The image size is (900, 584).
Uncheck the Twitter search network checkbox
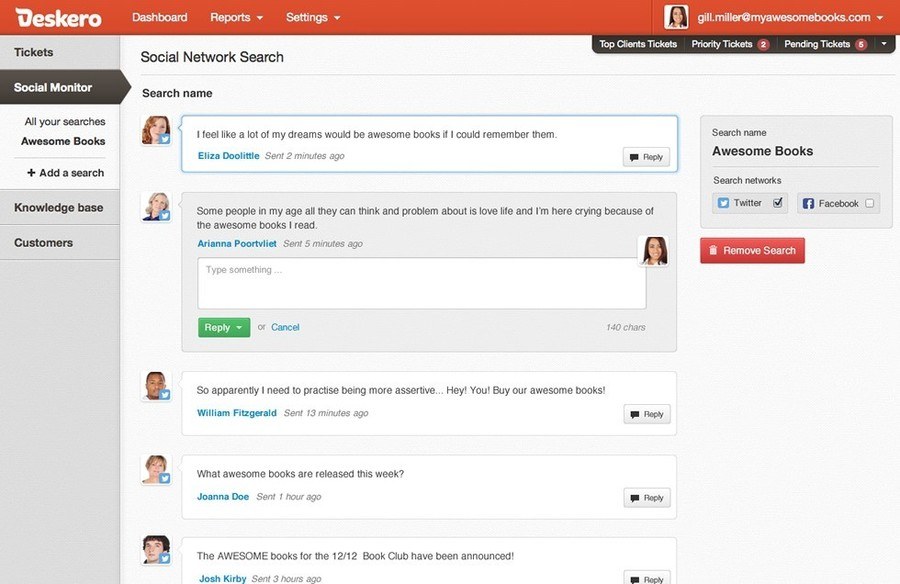tap(778, 203)
